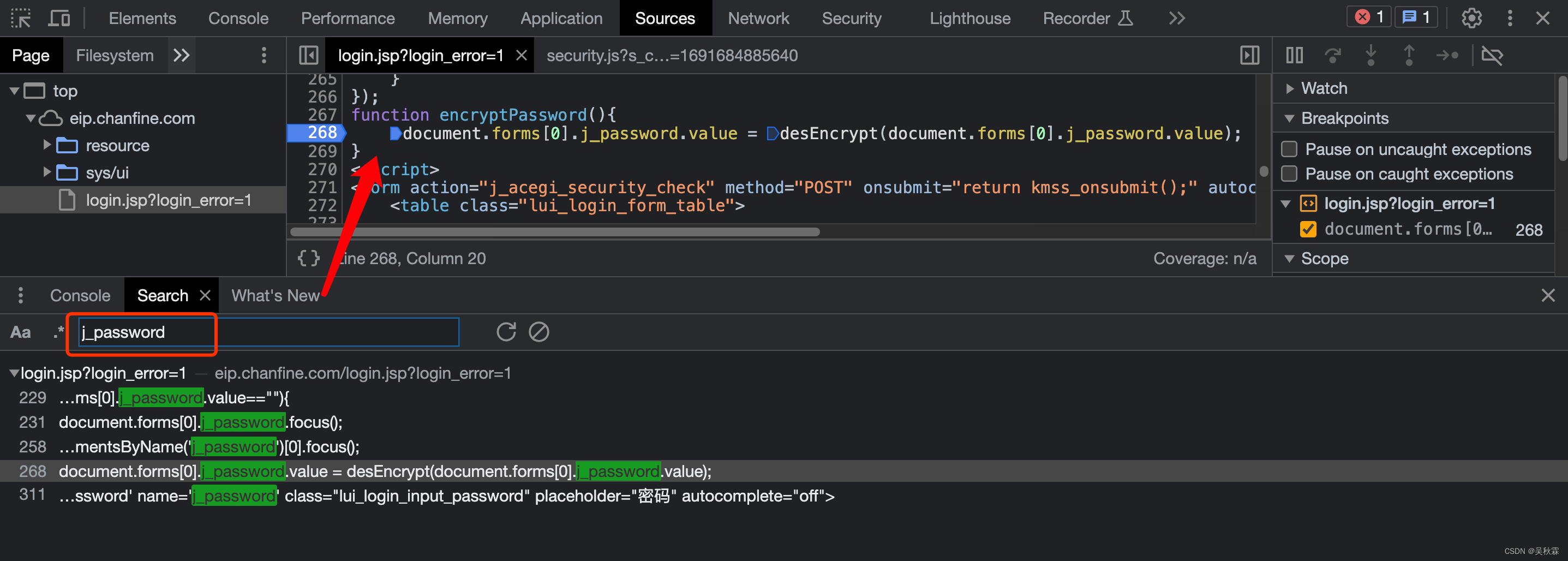Clear the search results icon
The image size is (1568, 561).
coord(538,332)
